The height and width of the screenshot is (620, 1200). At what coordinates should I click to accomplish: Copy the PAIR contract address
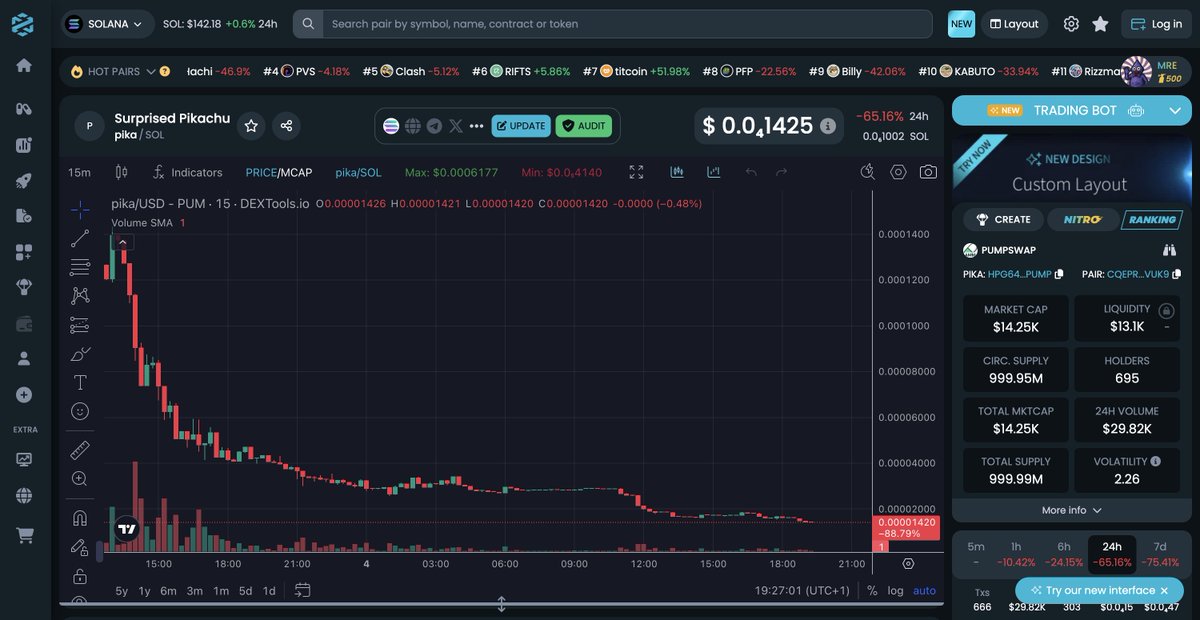click(x=1177, y=274)
